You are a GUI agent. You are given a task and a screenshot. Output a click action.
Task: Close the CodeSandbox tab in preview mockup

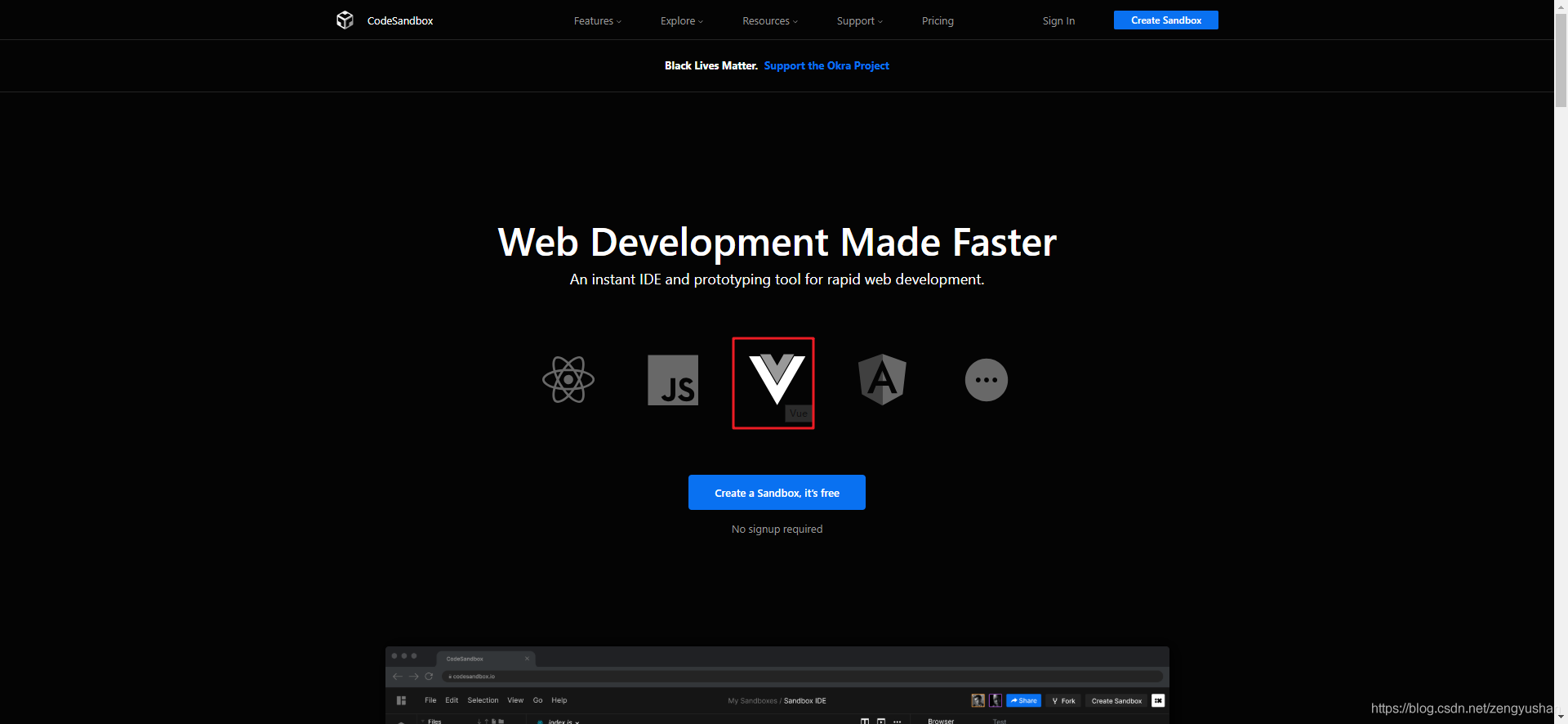coord(527,659)
